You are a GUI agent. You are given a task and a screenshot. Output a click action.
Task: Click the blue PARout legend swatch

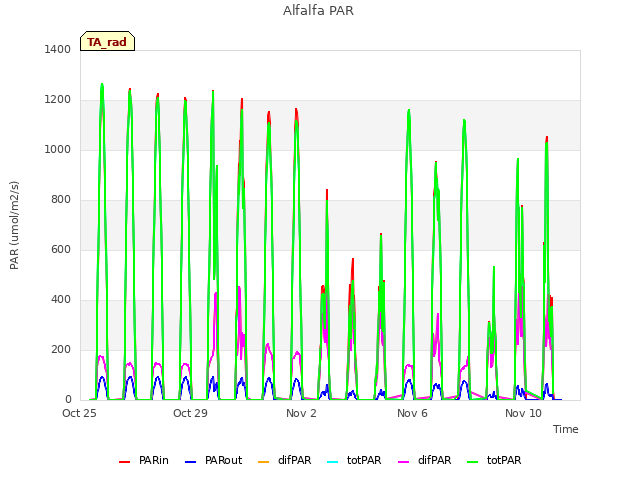click(x=191, y=462)
